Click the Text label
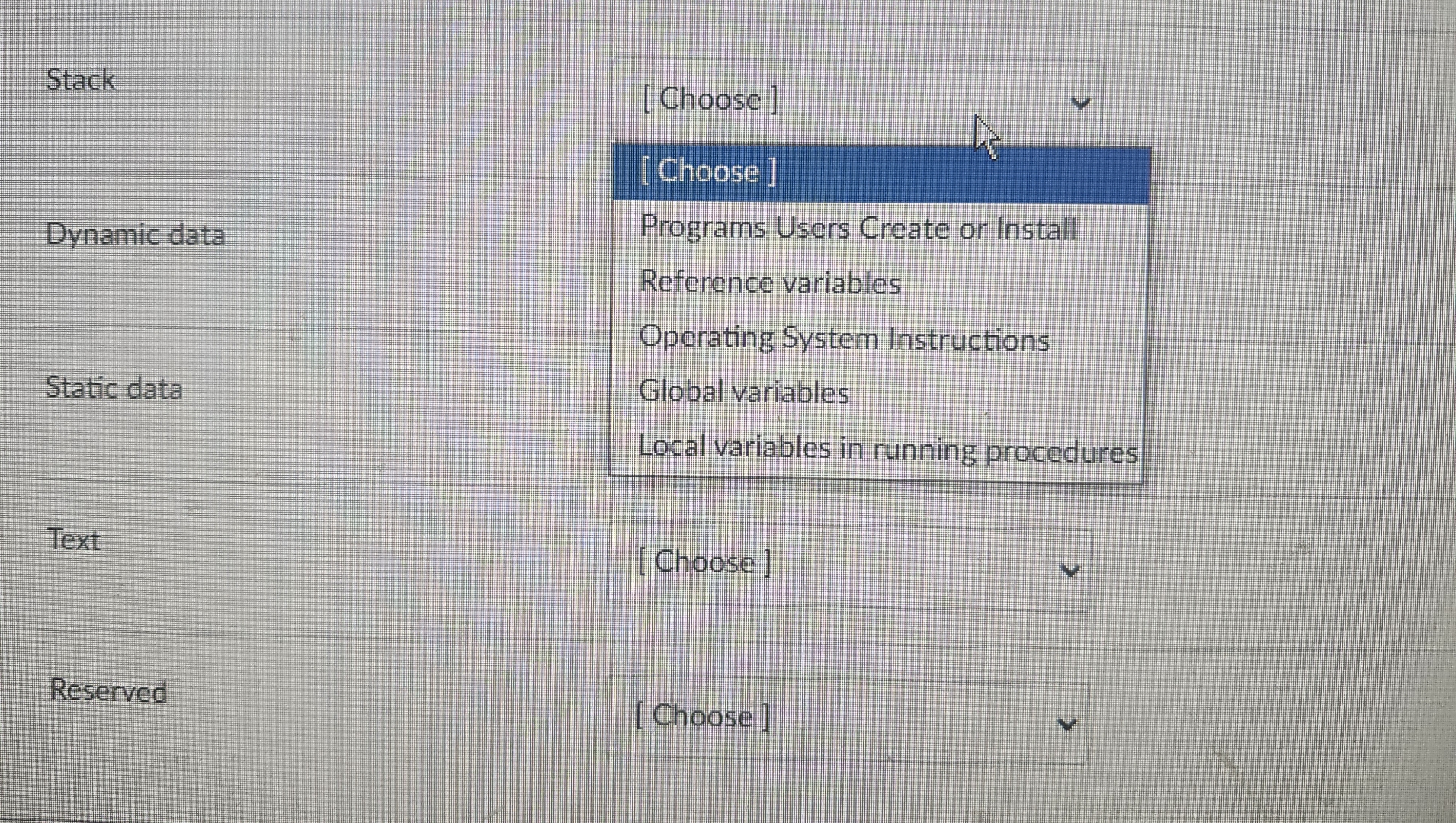This screenshot has width=1456, height=823. (x=74, y=540)
